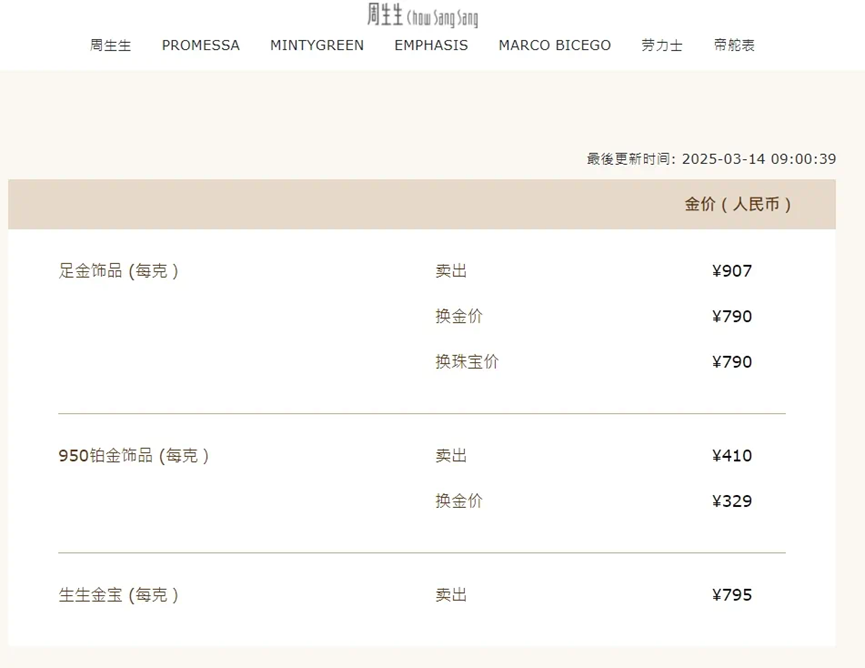Navigate to MARCO BICEGO

click(x=555, y=45)
